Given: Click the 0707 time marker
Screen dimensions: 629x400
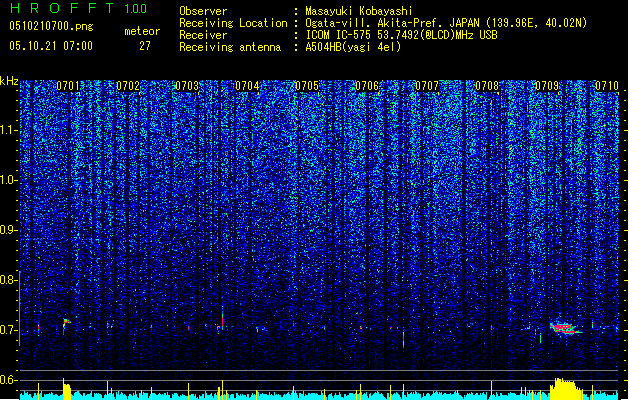Looking at the screenshot, I should (427, 86).
